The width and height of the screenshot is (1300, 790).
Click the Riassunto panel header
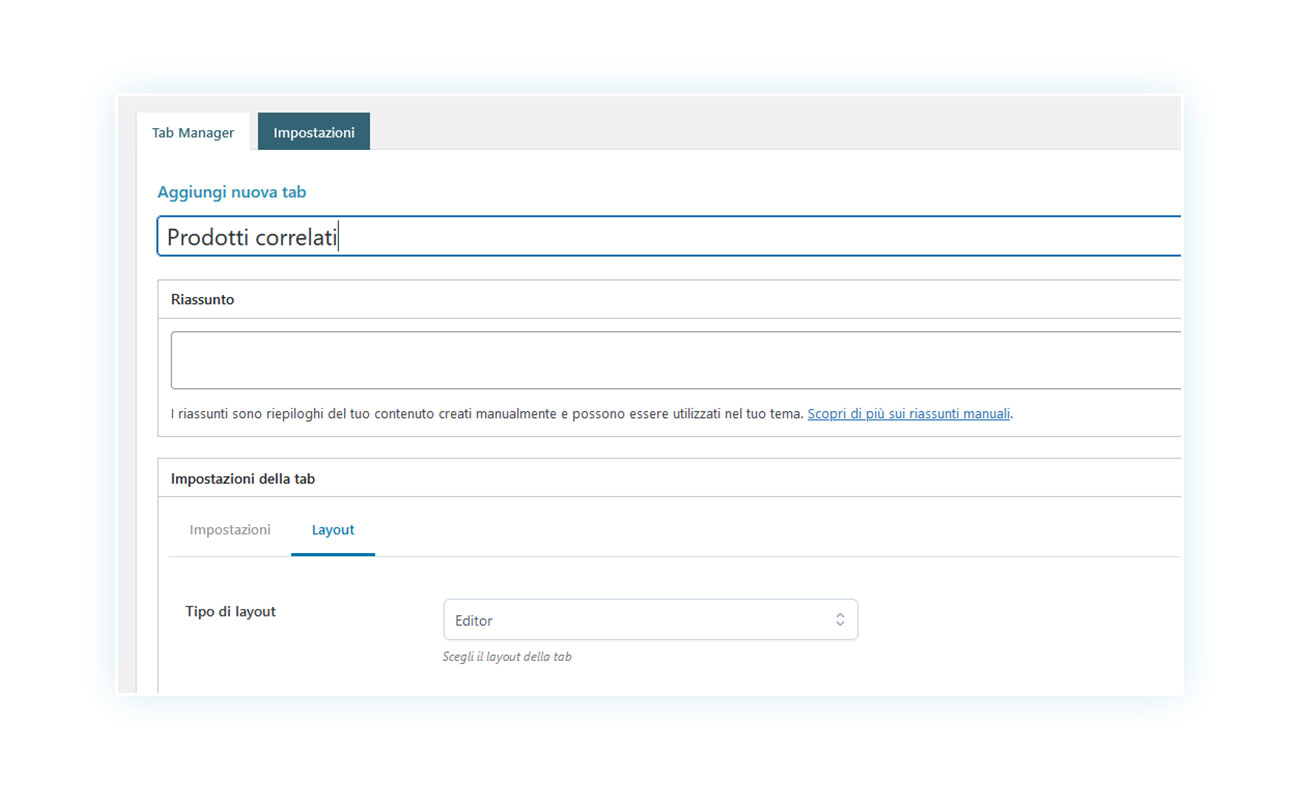(x=669, y=299)
